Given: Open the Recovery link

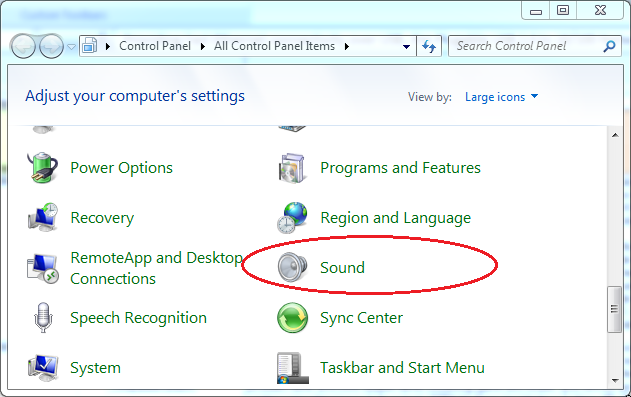Looking at the screenshot, I should (102, 218).
